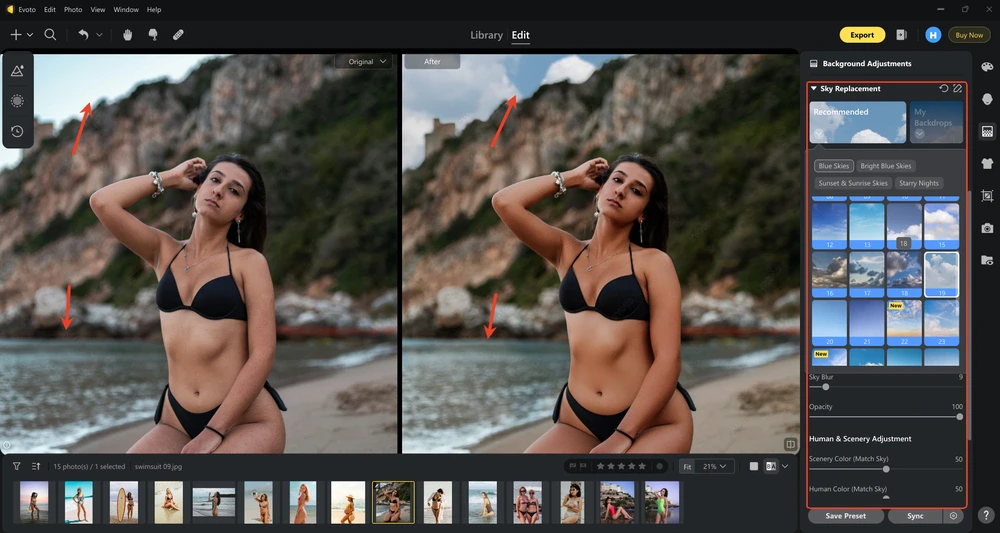Choose sky thumbnail number 16
The width and height of the screenshot is (1000, 533).
(830, 274)
